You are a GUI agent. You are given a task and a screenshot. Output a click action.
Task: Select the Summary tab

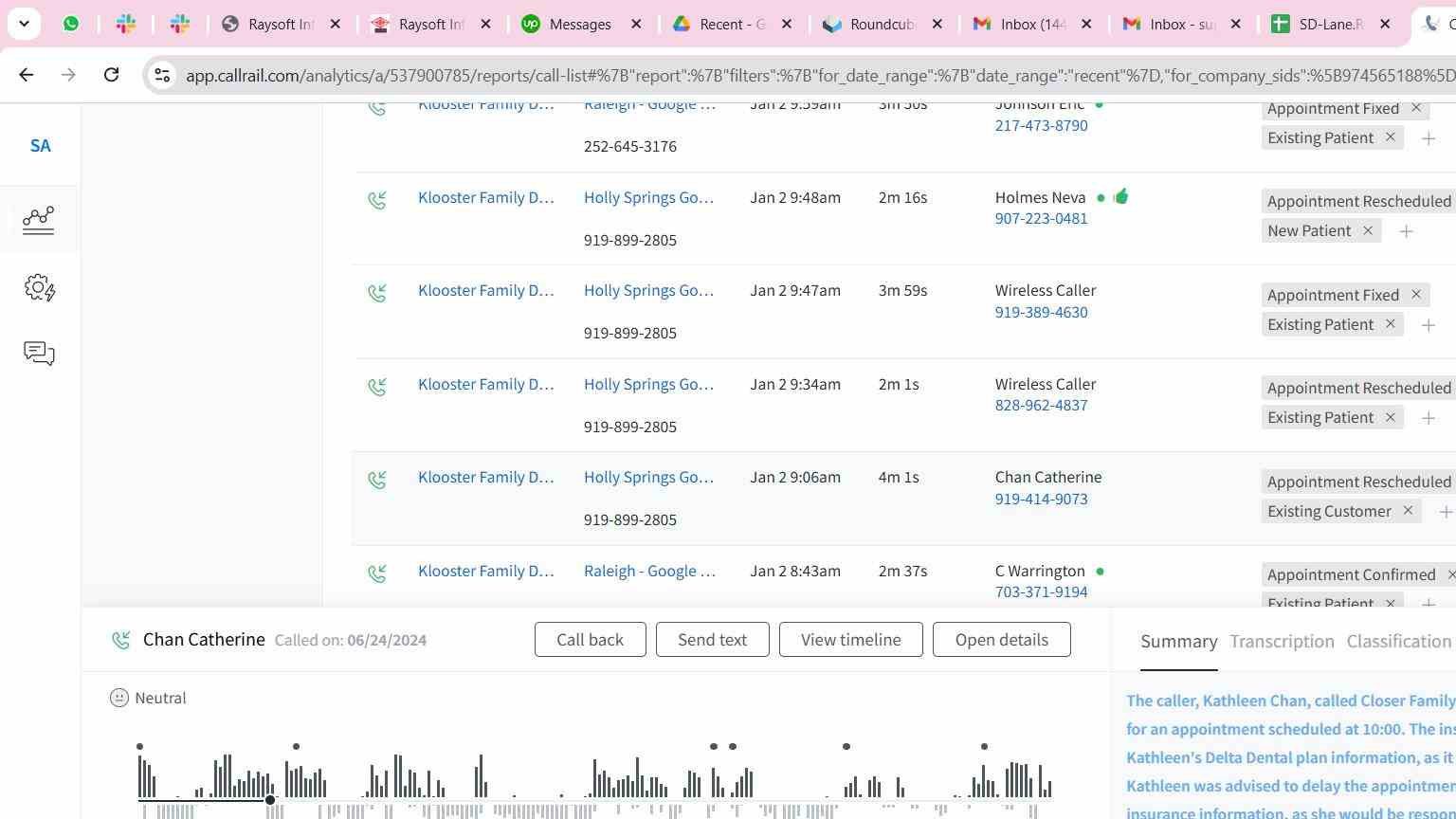click(1178, 642)
